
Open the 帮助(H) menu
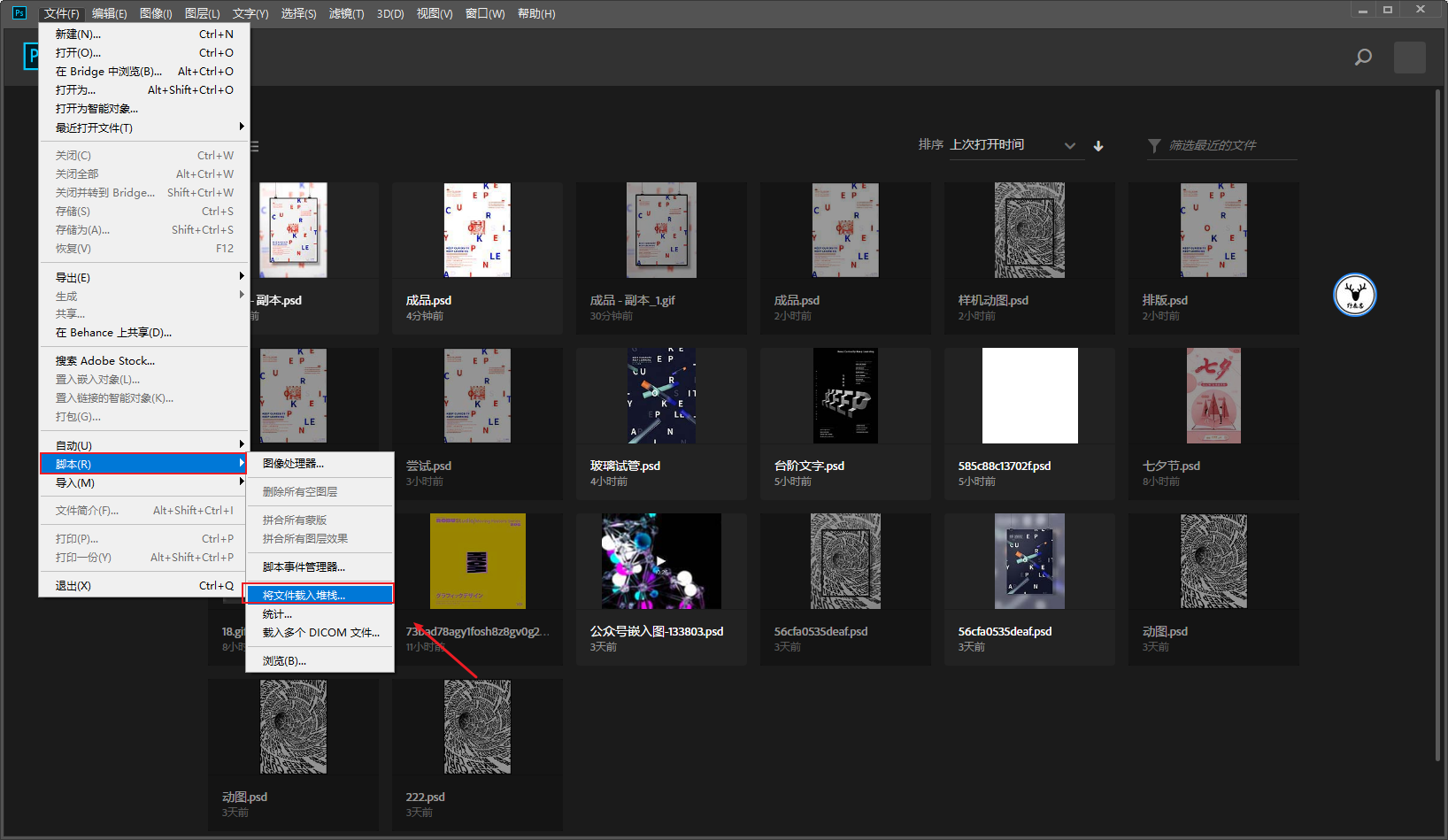(x=536, y=13)
